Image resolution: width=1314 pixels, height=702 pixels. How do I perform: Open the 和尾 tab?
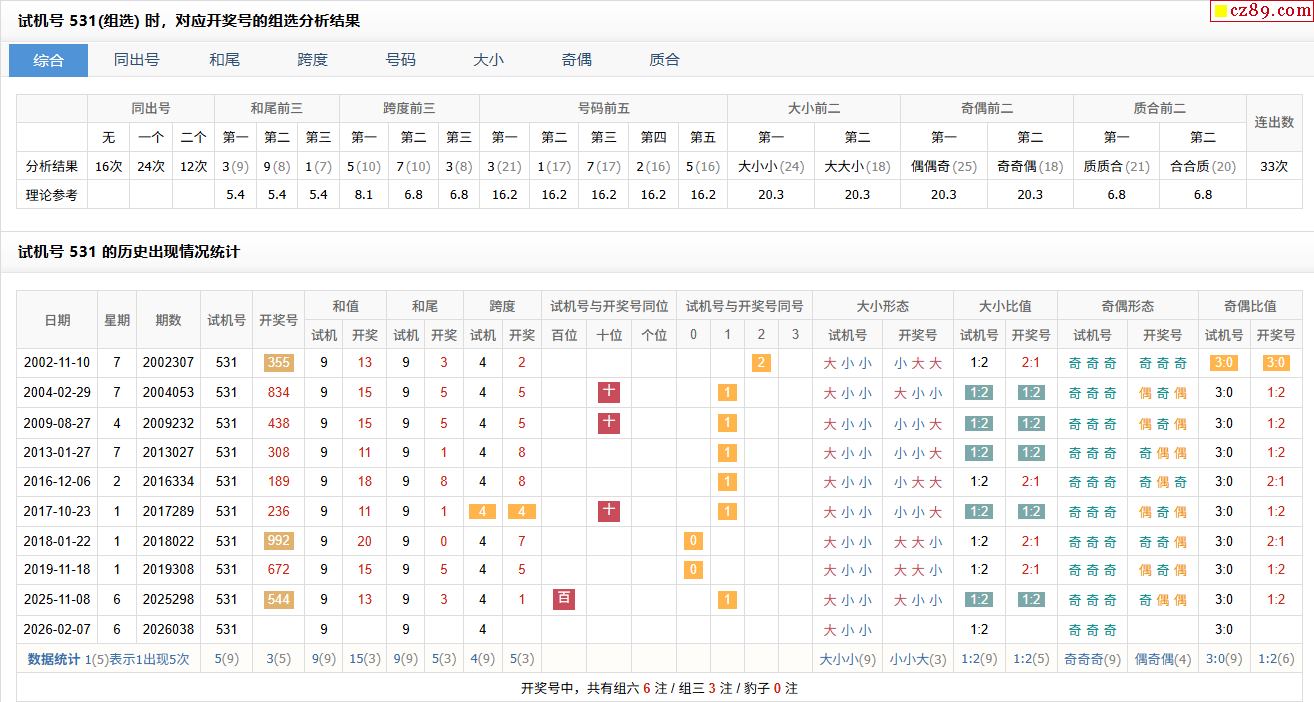point(224,60)
